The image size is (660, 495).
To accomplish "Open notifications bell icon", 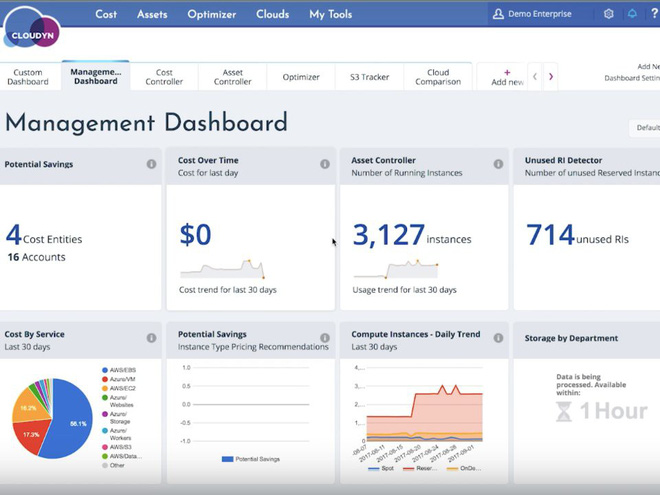I will point(632,14).
